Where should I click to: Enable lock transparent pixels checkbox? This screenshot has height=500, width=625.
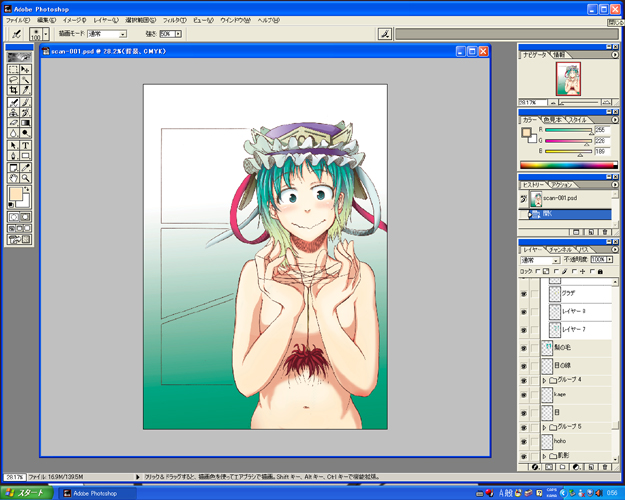[538, 271]
